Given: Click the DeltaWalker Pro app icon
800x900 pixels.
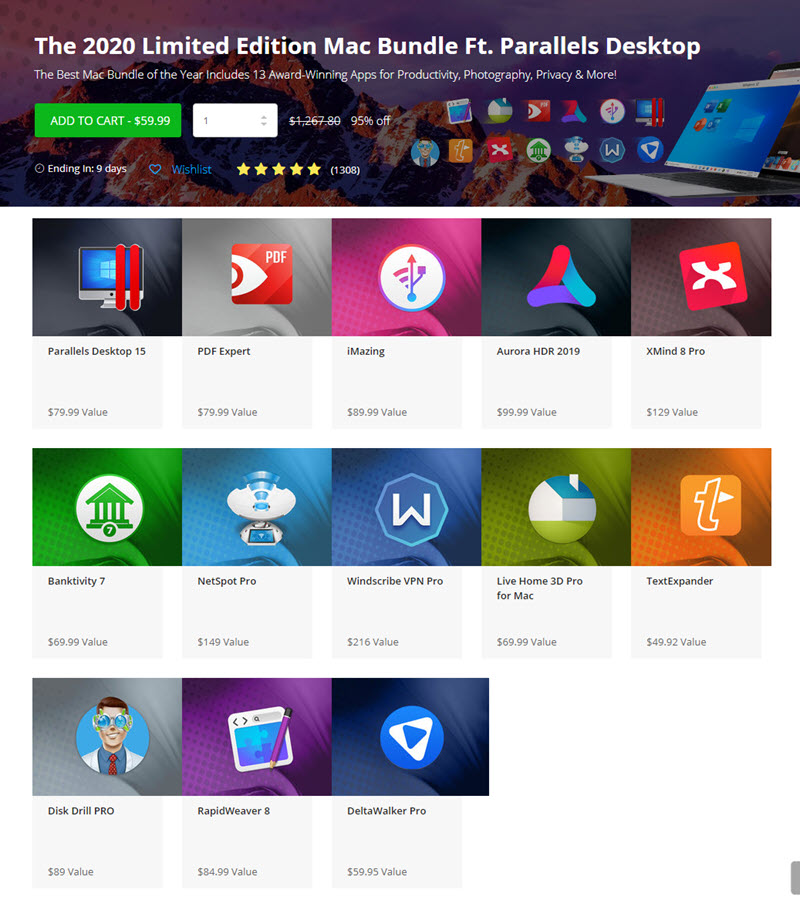Looking at the screenshot, I should point(411,737).
